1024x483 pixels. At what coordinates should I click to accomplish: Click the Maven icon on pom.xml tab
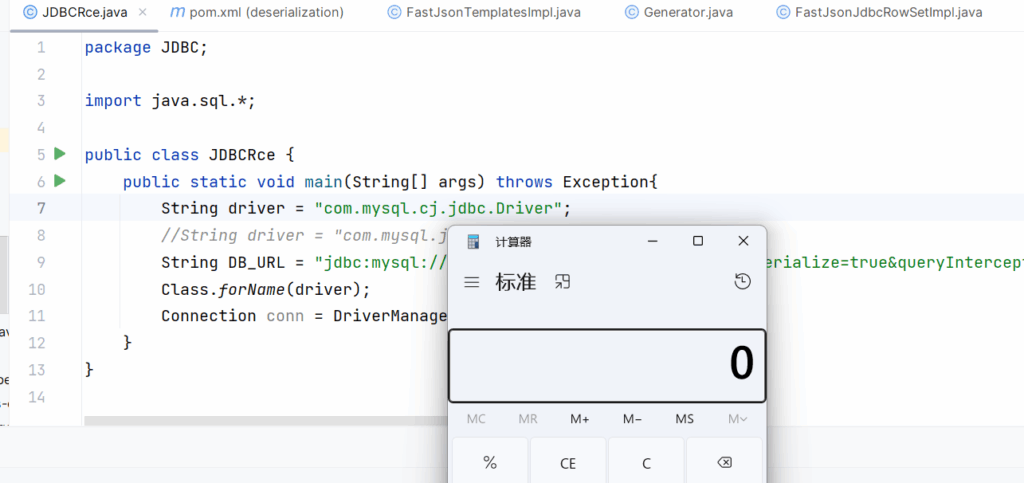point(178,13)
